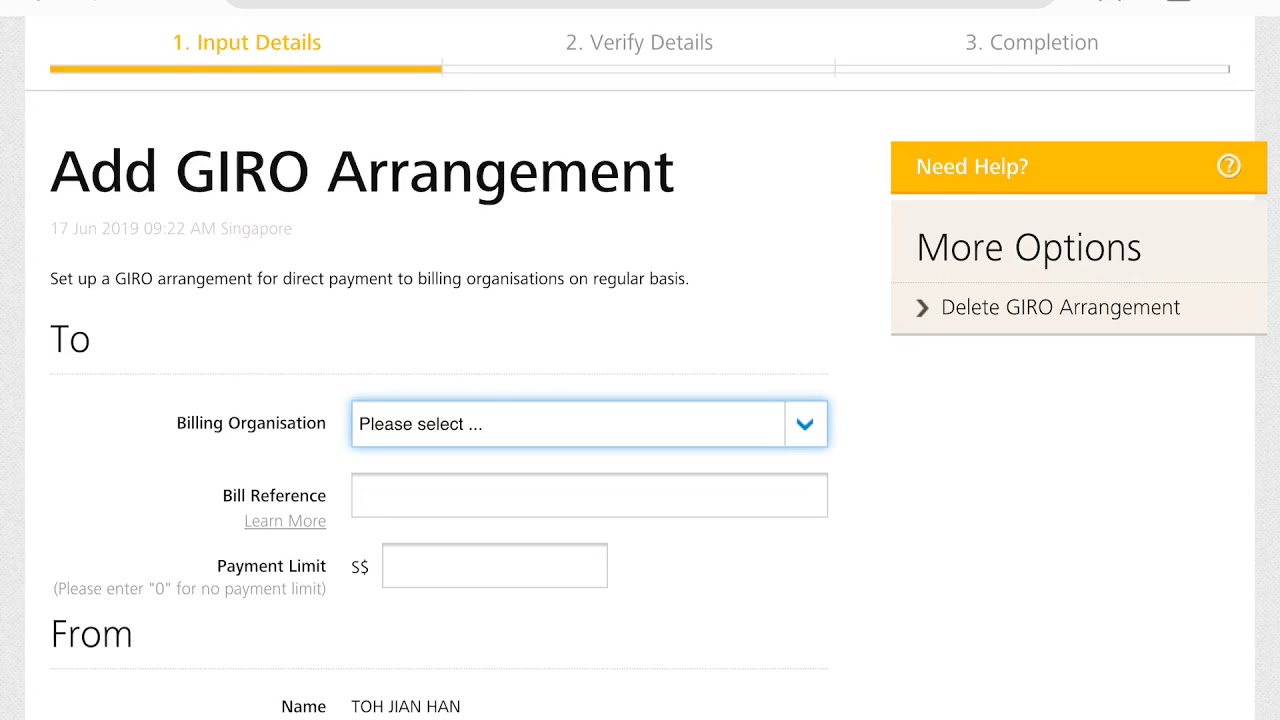Screen dimensions: 1280x720
Task: Click the chevron beside Delete GIRO Arrangement
Action: [x=922, y=308]
